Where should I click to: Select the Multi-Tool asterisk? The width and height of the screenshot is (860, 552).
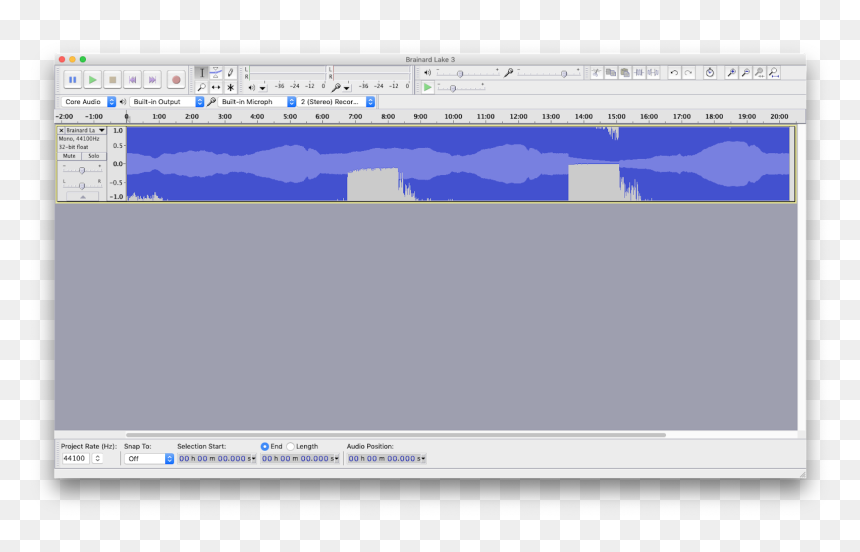click(230, 87)
